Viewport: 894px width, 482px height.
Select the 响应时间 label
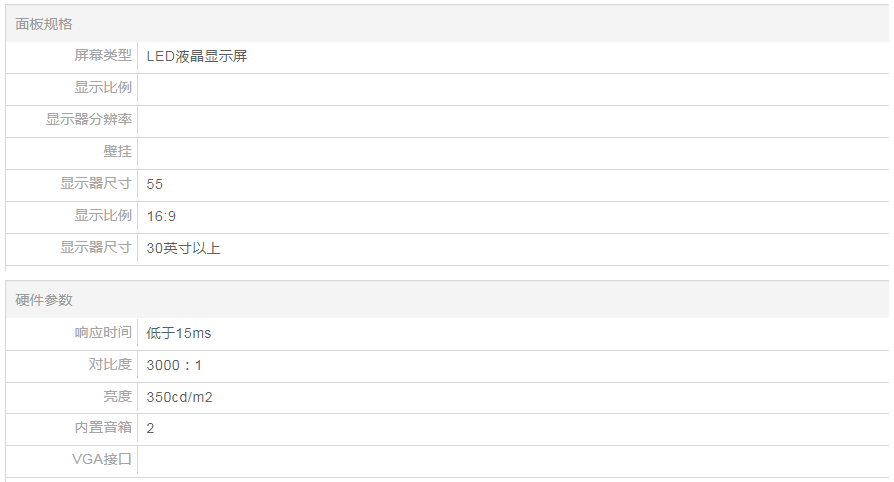[103, 332]
